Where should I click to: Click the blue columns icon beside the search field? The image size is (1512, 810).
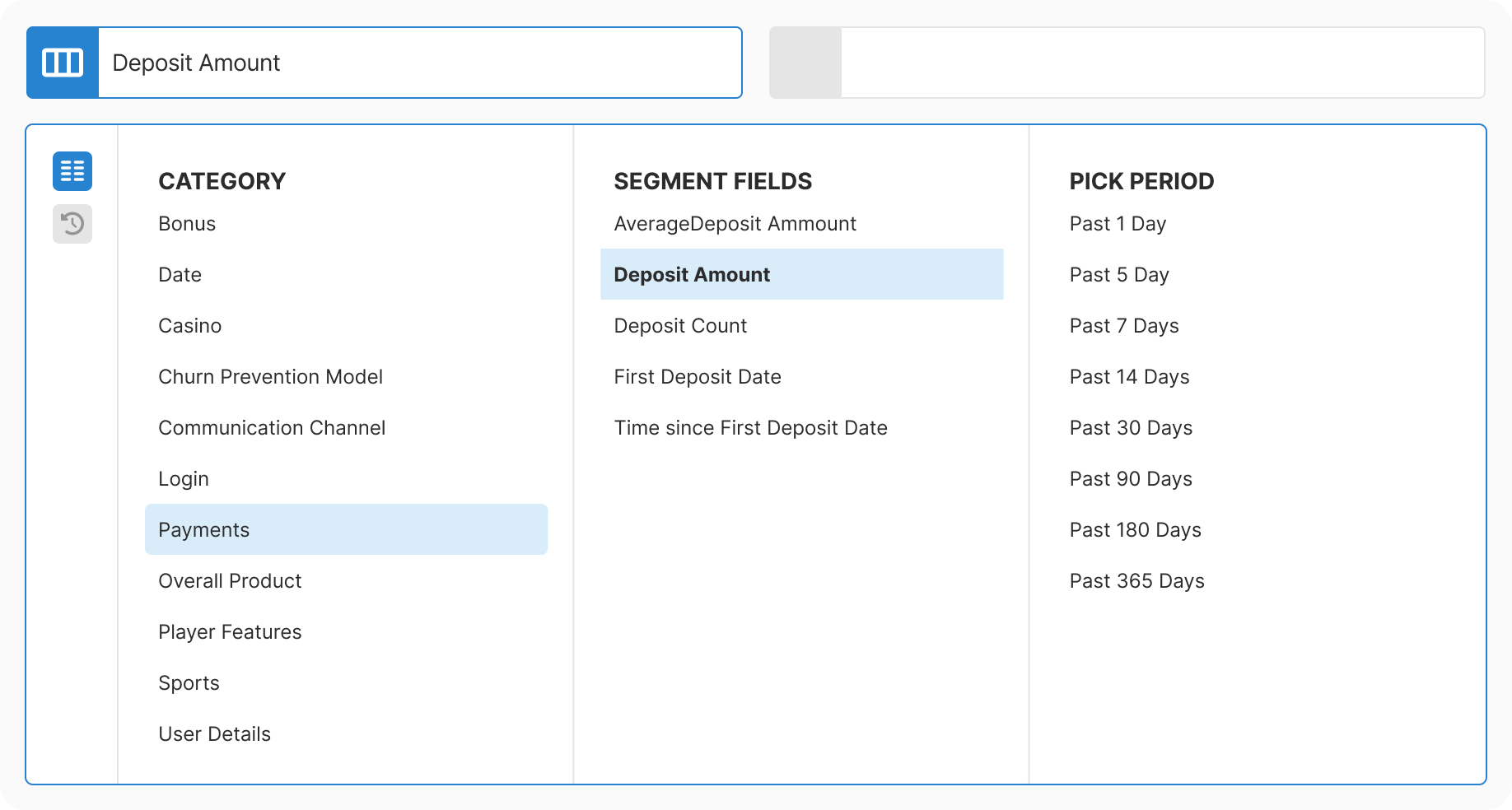(x=63, y=62)
